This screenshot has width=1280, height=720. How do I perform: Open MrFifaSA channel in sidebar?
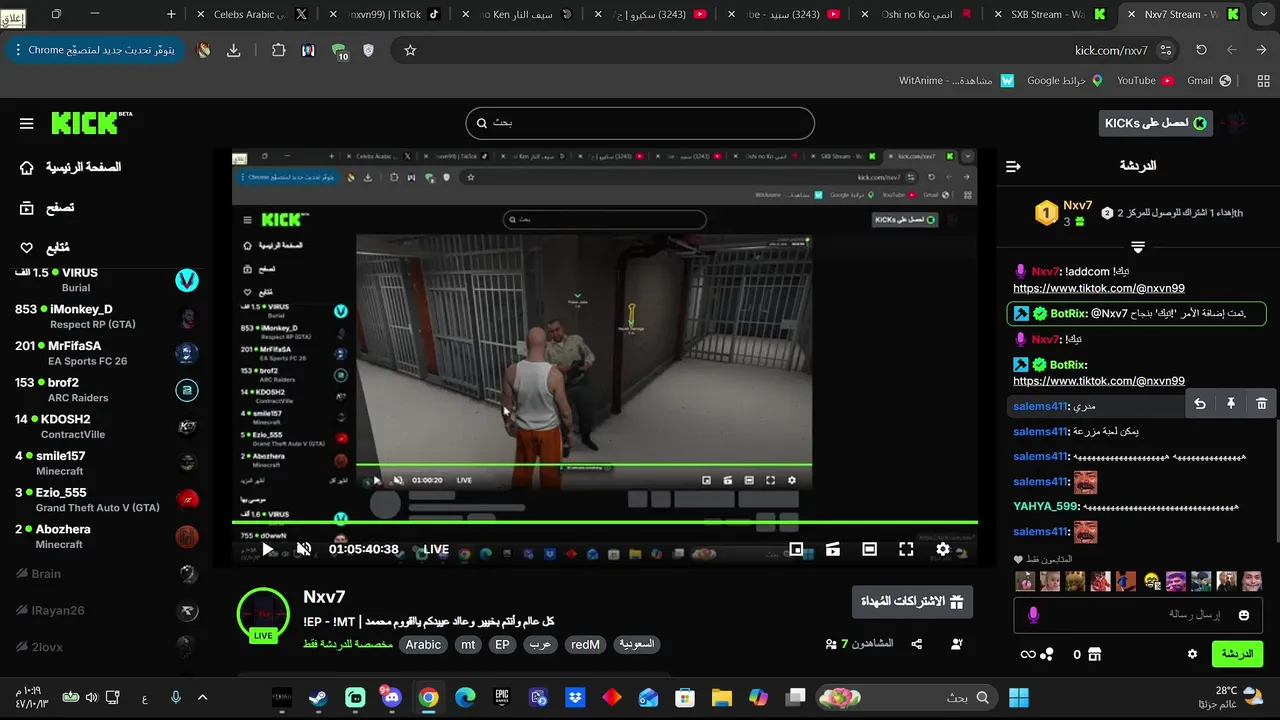click(105, 353)
